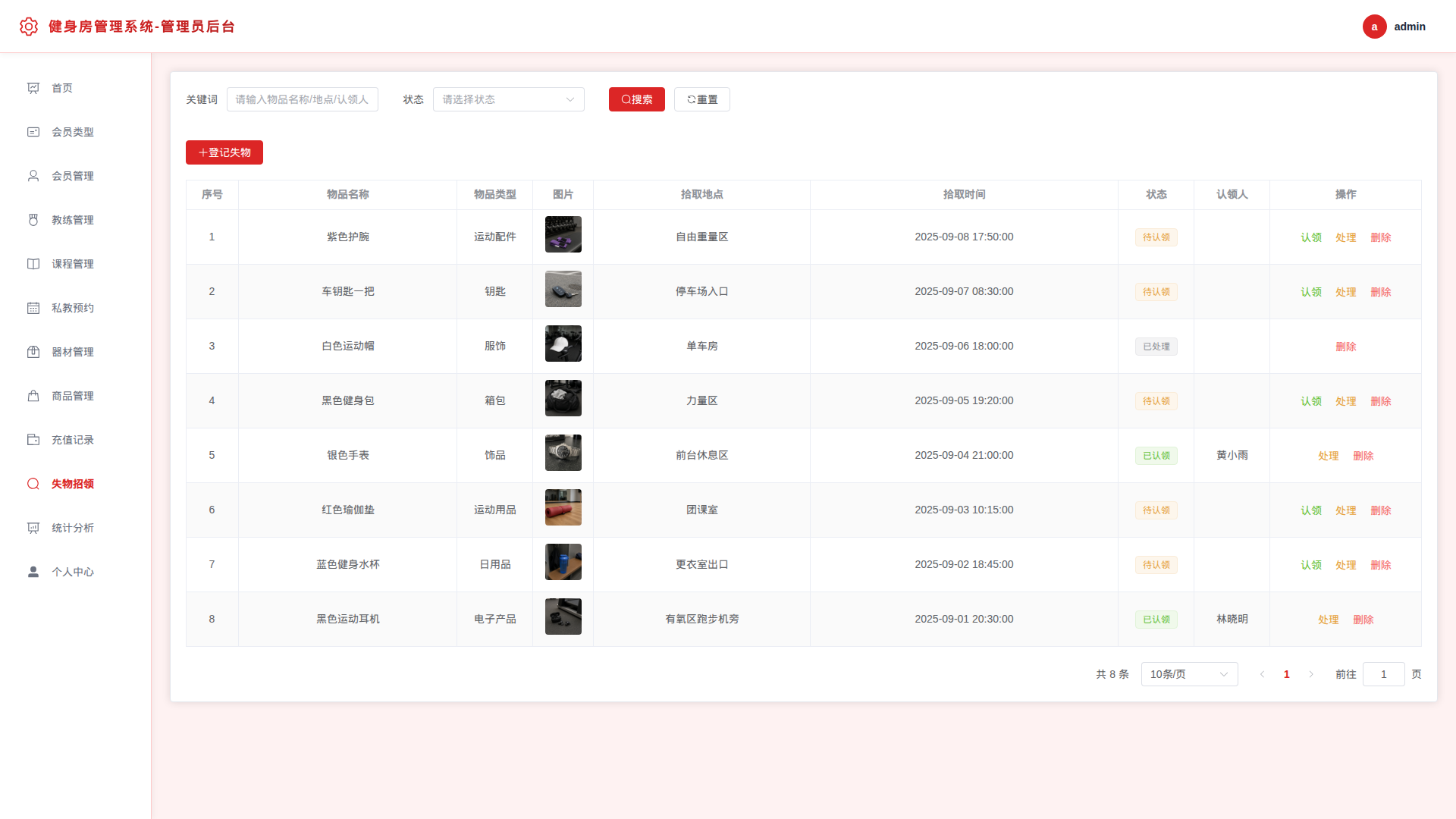Click the 健身房管理系统 header title
Viewport: 1456px width, 819px height.
[142, 27]
